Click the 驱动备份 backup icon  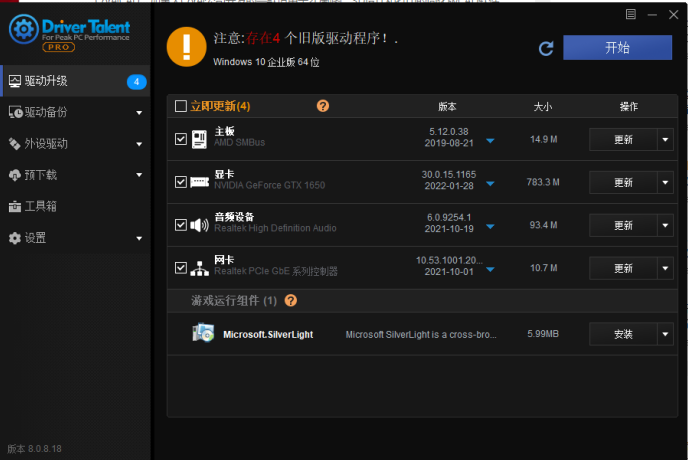pos(16,112)
